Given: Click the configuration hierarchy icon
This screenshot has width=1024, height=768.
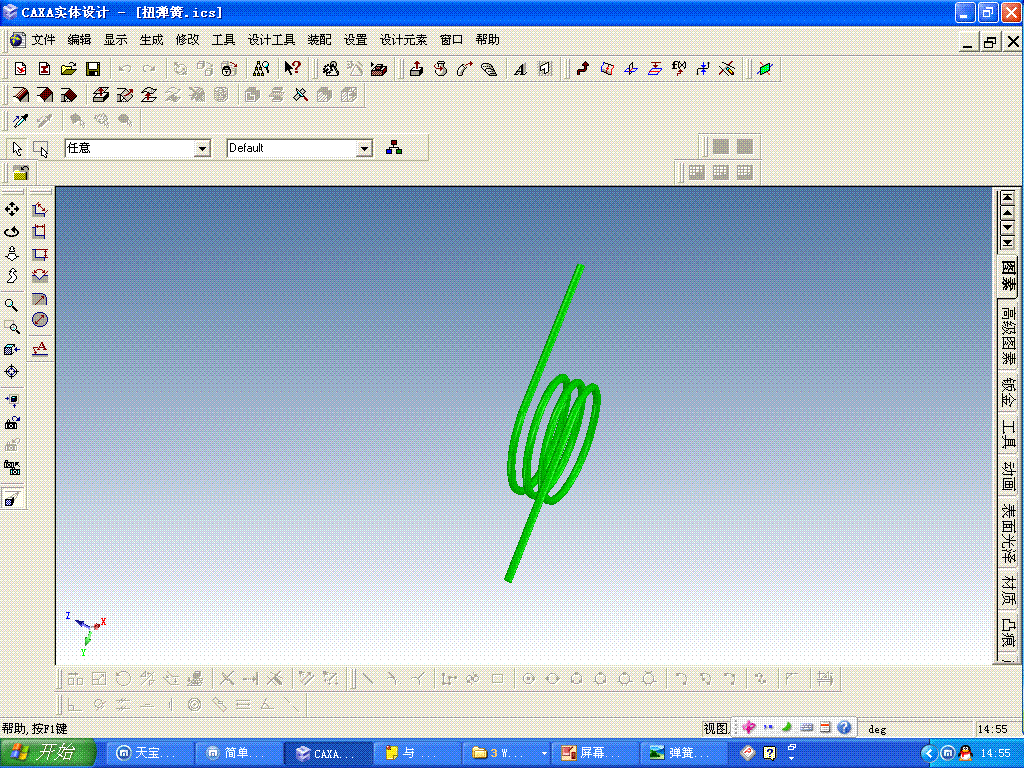Looking at the screenshot, I should (394, 148).
